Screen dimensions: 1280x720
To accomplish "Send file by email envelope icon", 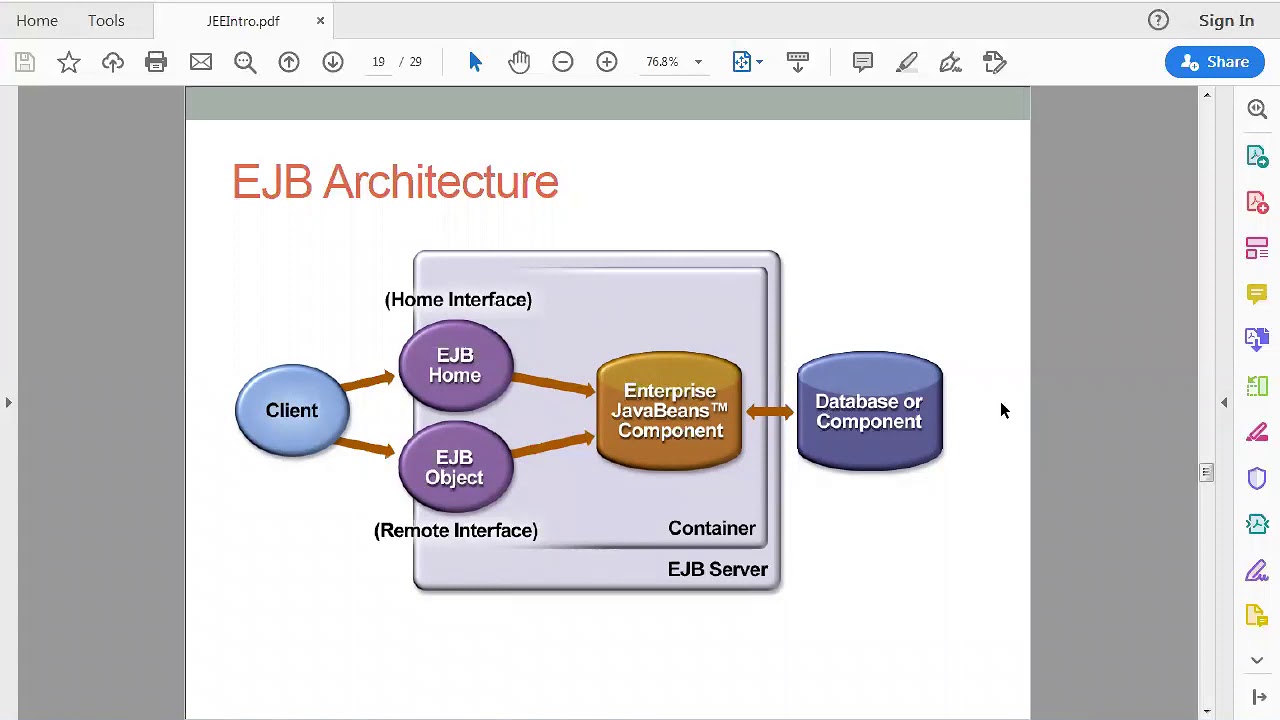I will (201, 62).
